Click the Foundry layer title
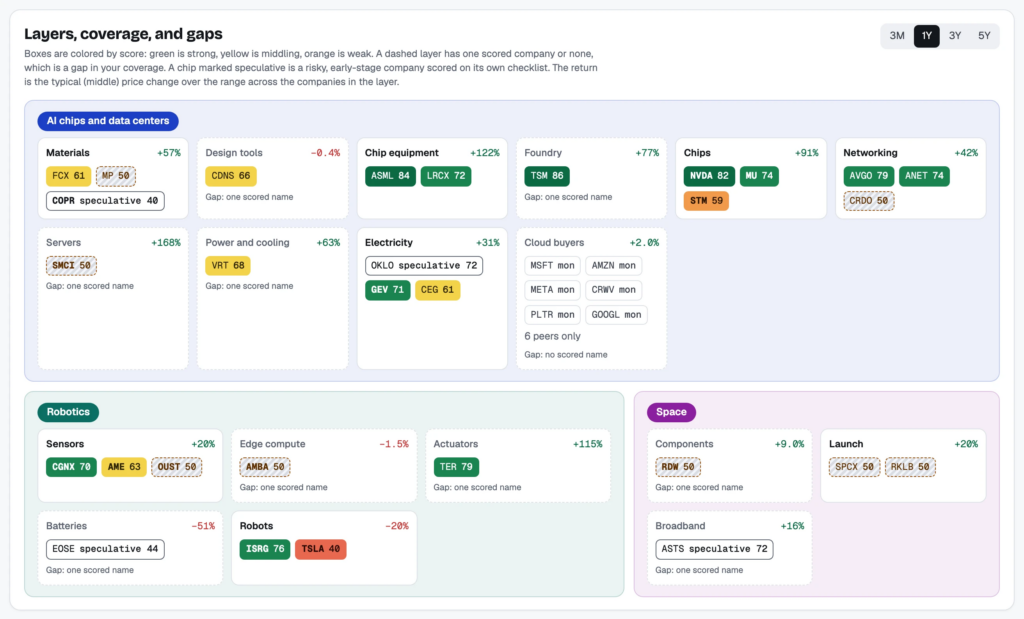This screenshot has width=1024, height=619. pos(543,153)
